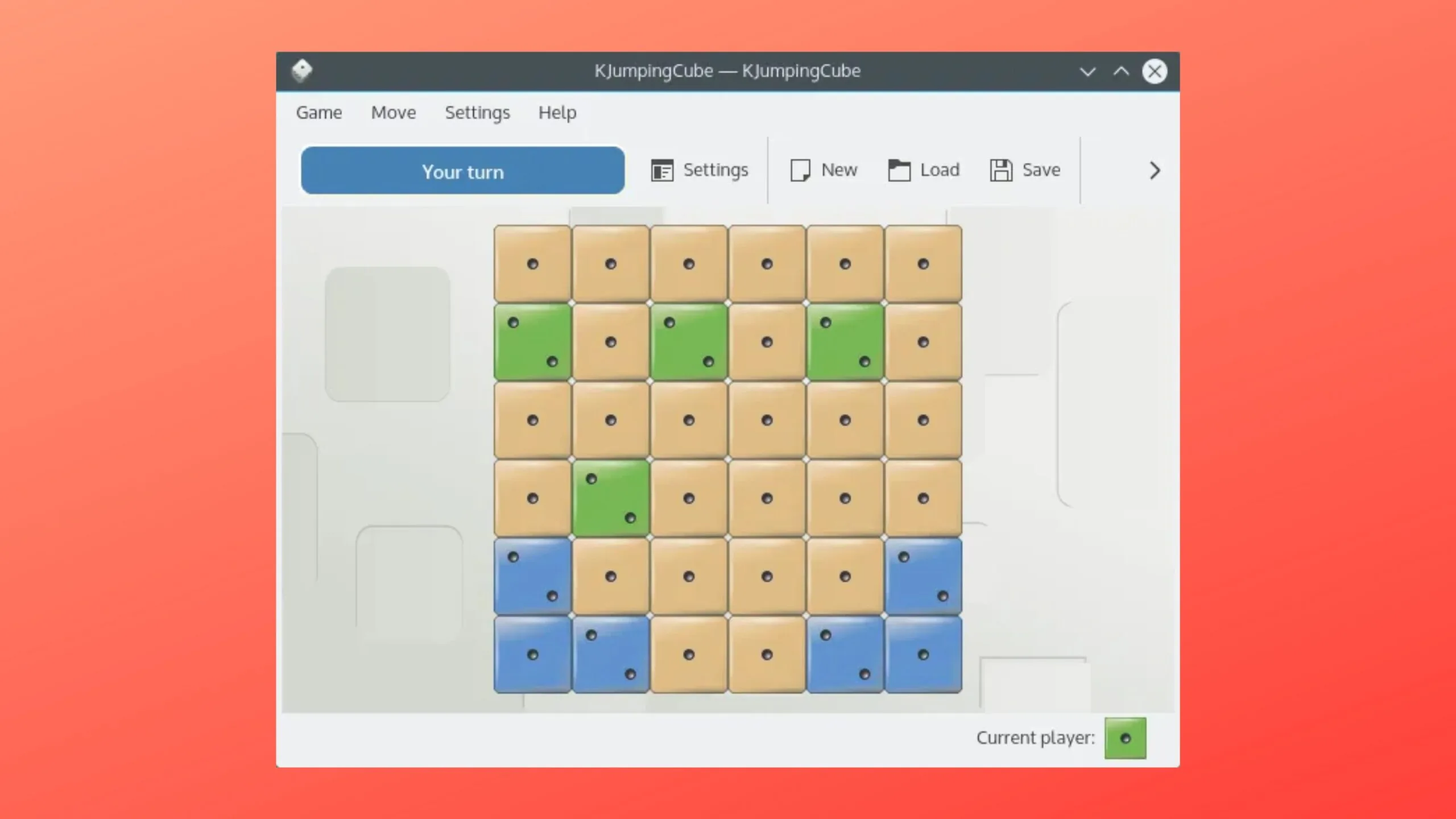
Task: Click the blue two-dot cube at left of row five
Action: coord(532,577)
